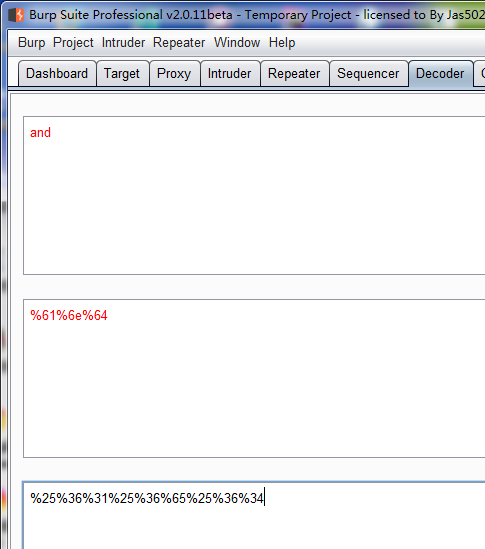Select the Repeater tab in the tab row

295,74
